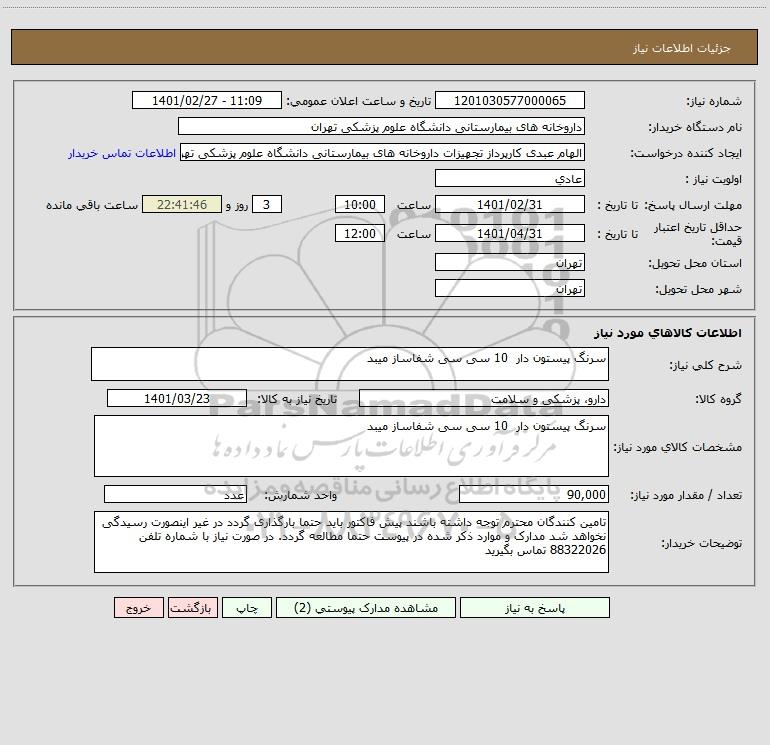
Task: Click the گروه کالا label
Action: pos(718,400)
